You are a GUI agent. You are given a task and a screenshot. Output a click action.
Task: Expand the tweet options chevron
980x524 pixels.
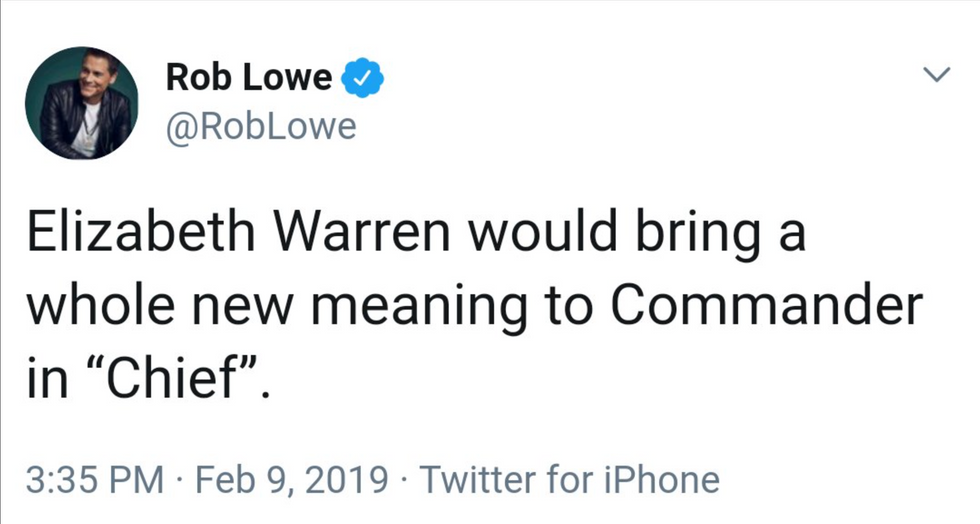(x=937, y=74)
